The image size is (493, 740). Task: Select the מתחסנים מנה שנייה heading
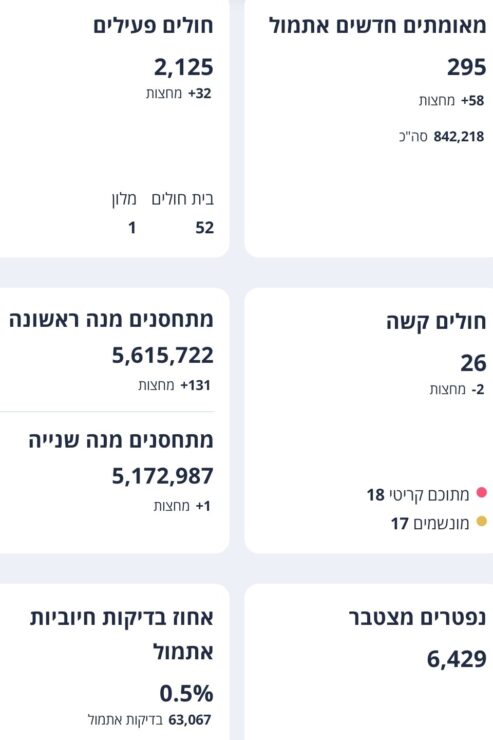click(121, 440)
